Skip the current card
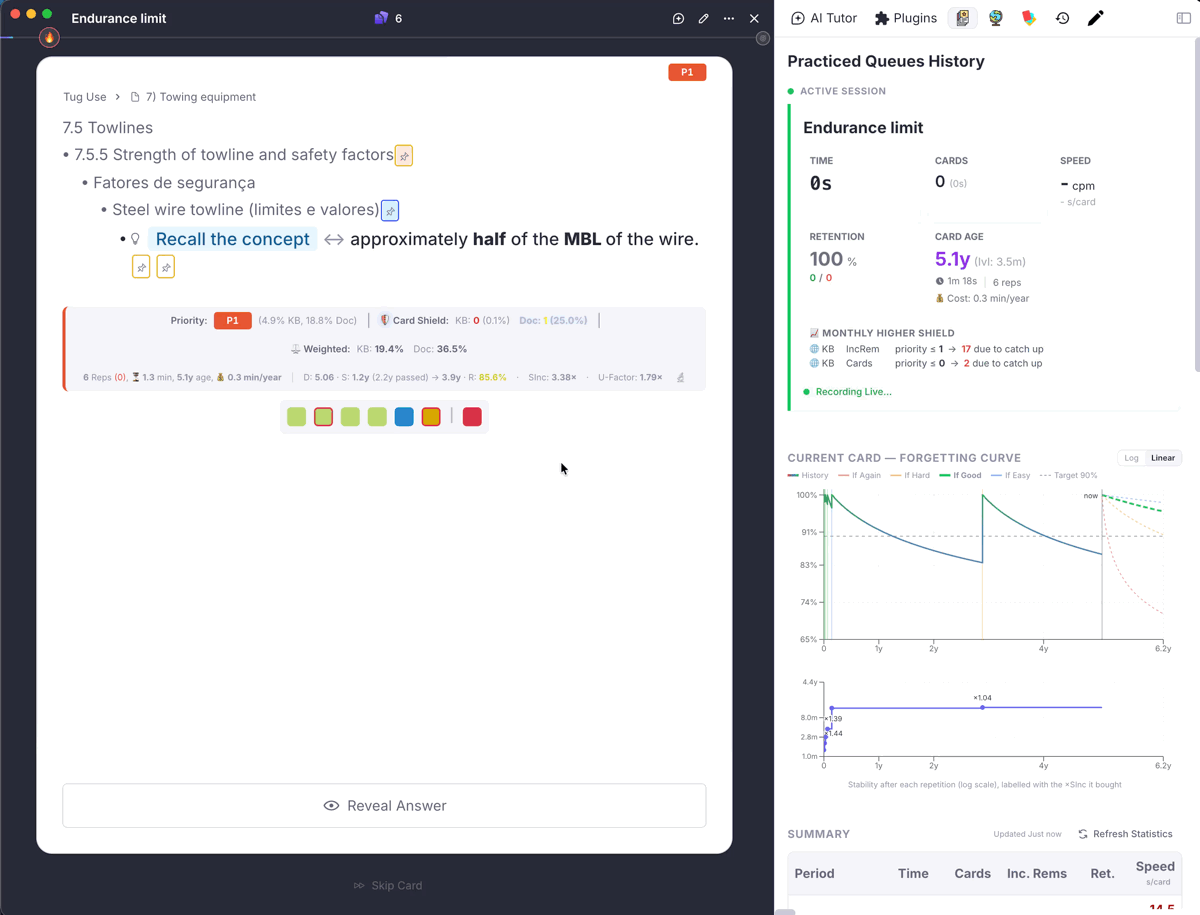This screenshot has height=915, width=1200. 388,886
